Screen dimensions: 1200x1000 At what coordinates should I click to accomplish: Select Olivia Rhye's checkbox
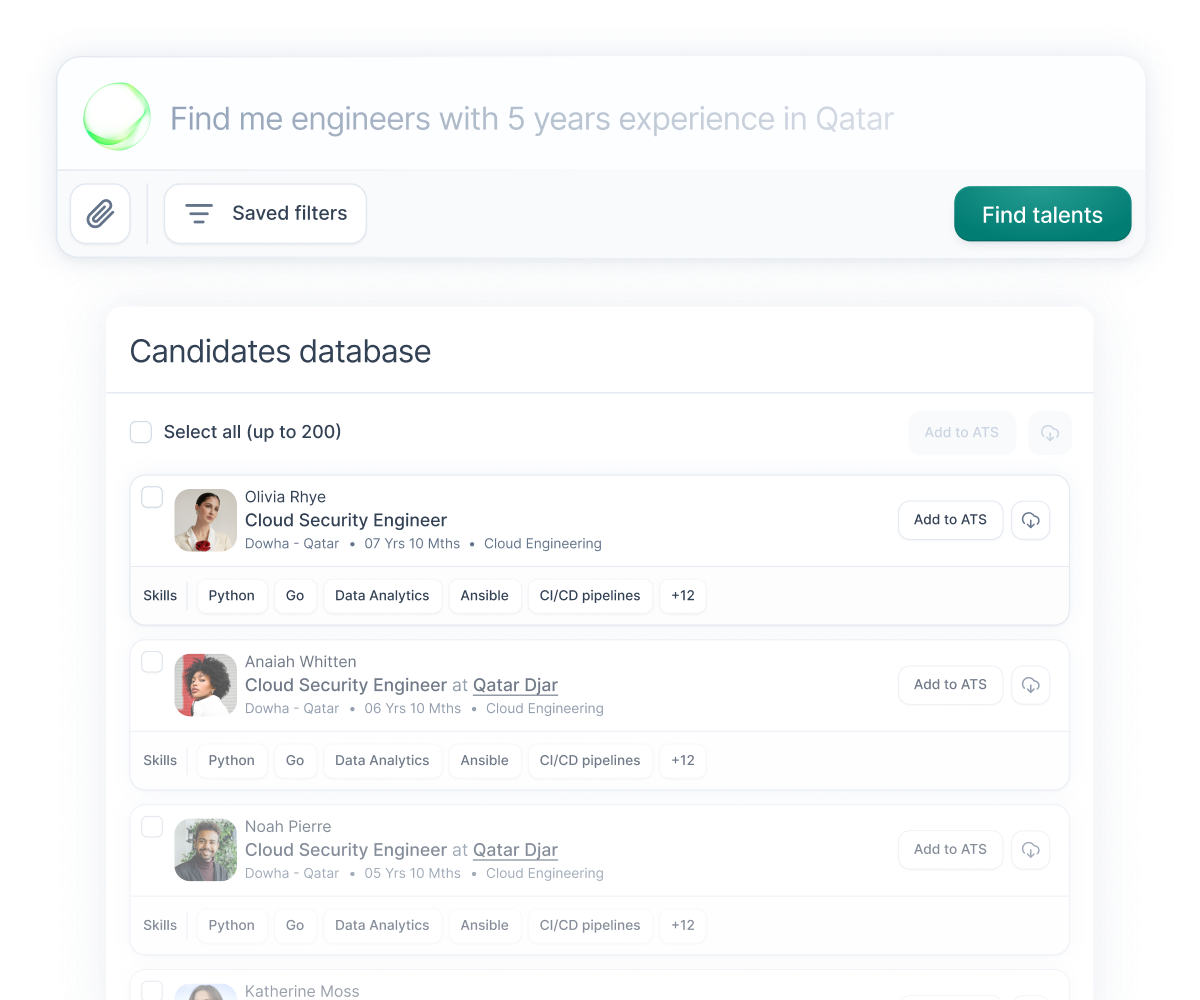click(x=152, y=497)
